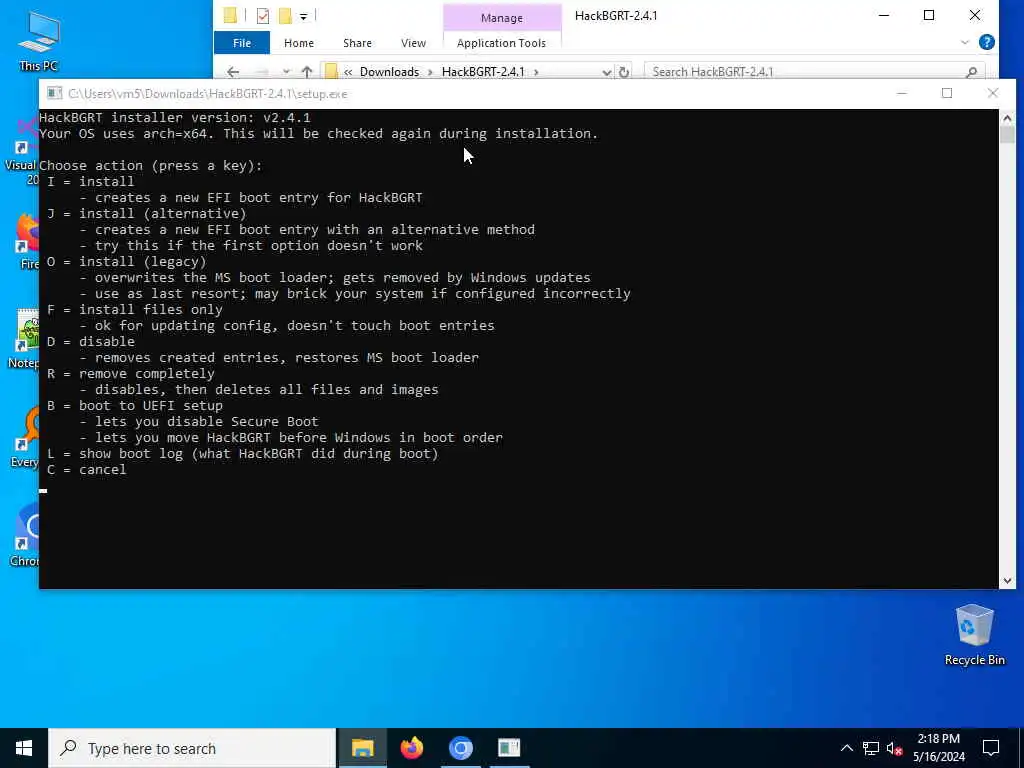Go up one folder in Explorer
1024x768 pixels.
307,72
